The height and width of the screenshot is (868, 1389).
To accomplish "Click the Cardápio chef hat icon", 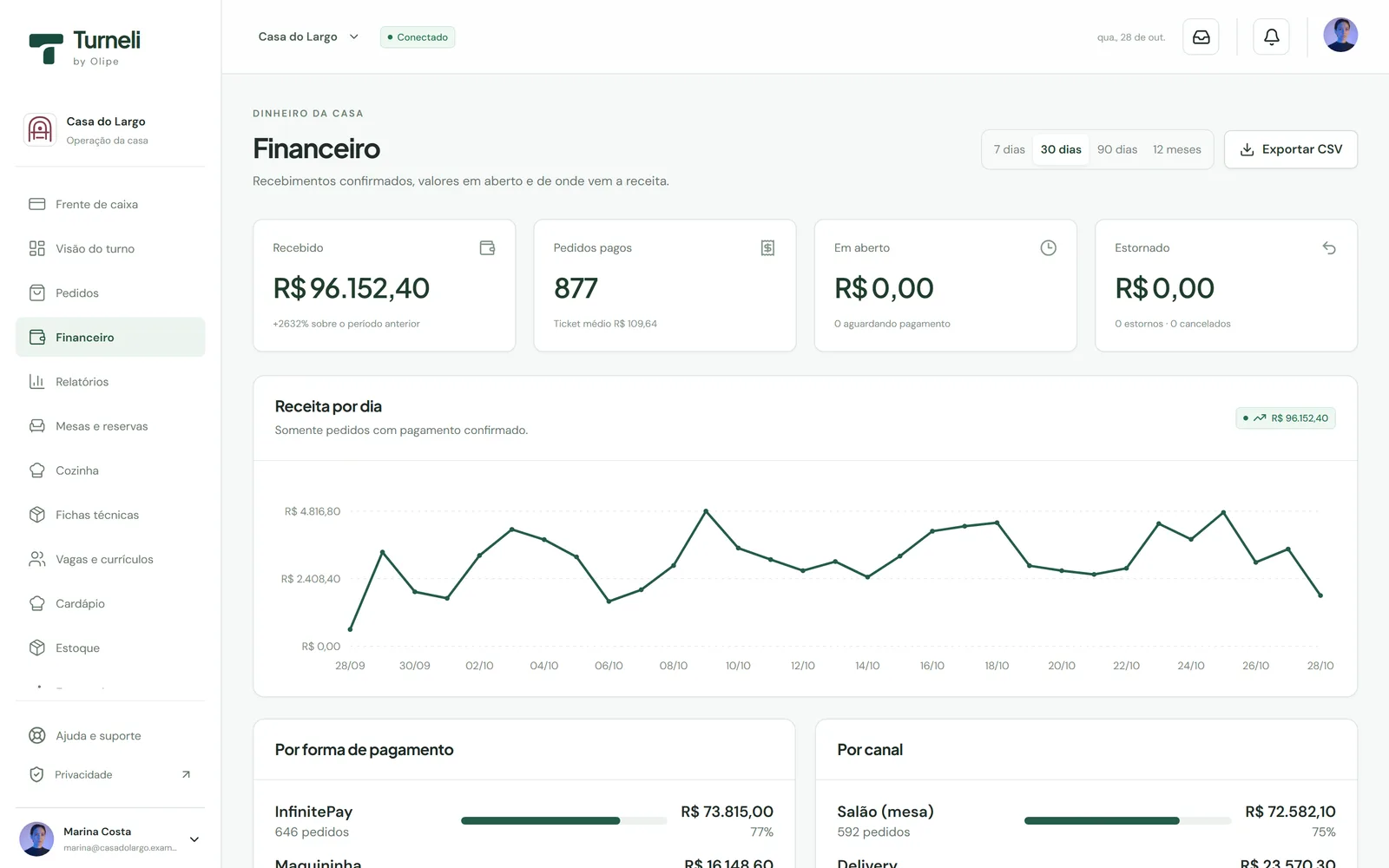I will 36,603.
